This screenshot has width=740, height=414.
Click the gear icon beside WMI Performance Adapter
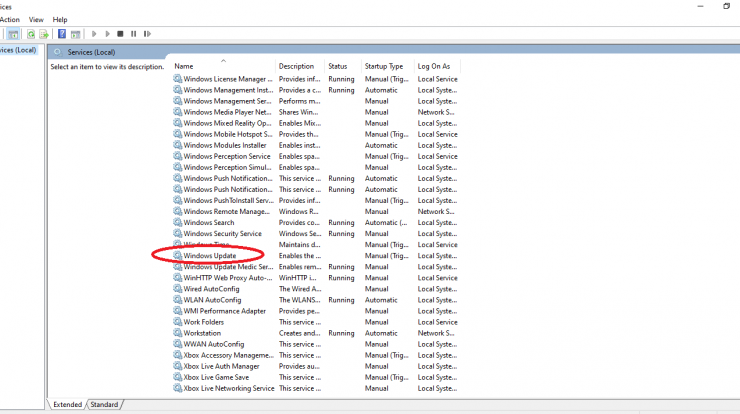[177, 311]
